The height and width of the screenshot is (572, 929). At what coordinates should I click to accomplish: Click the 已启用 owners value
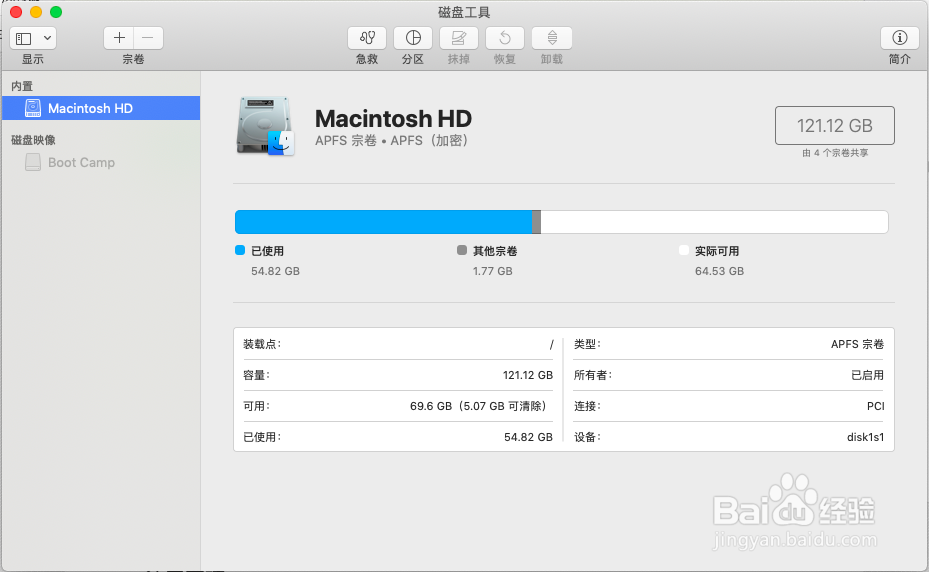click(867, 375)
